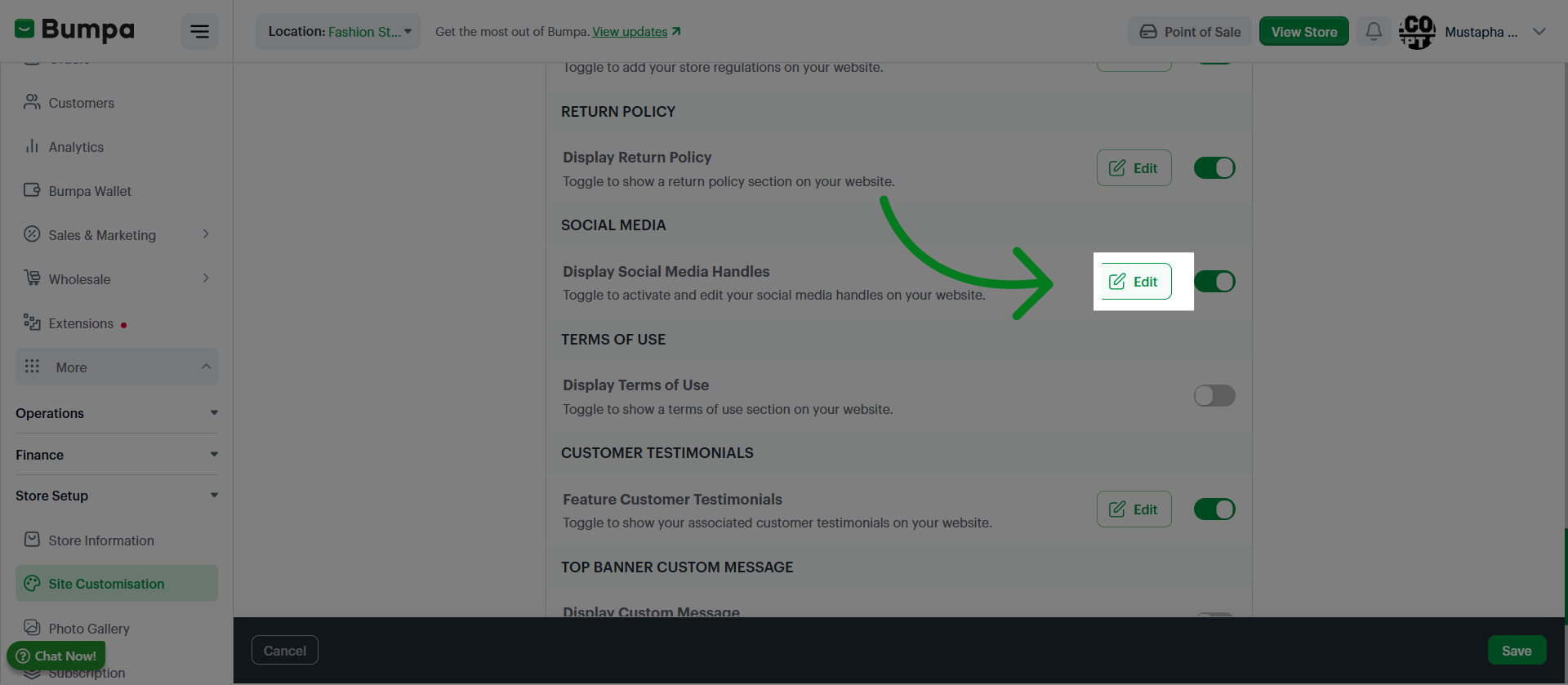Edit the Customer Testimonials

point(1134,509)
